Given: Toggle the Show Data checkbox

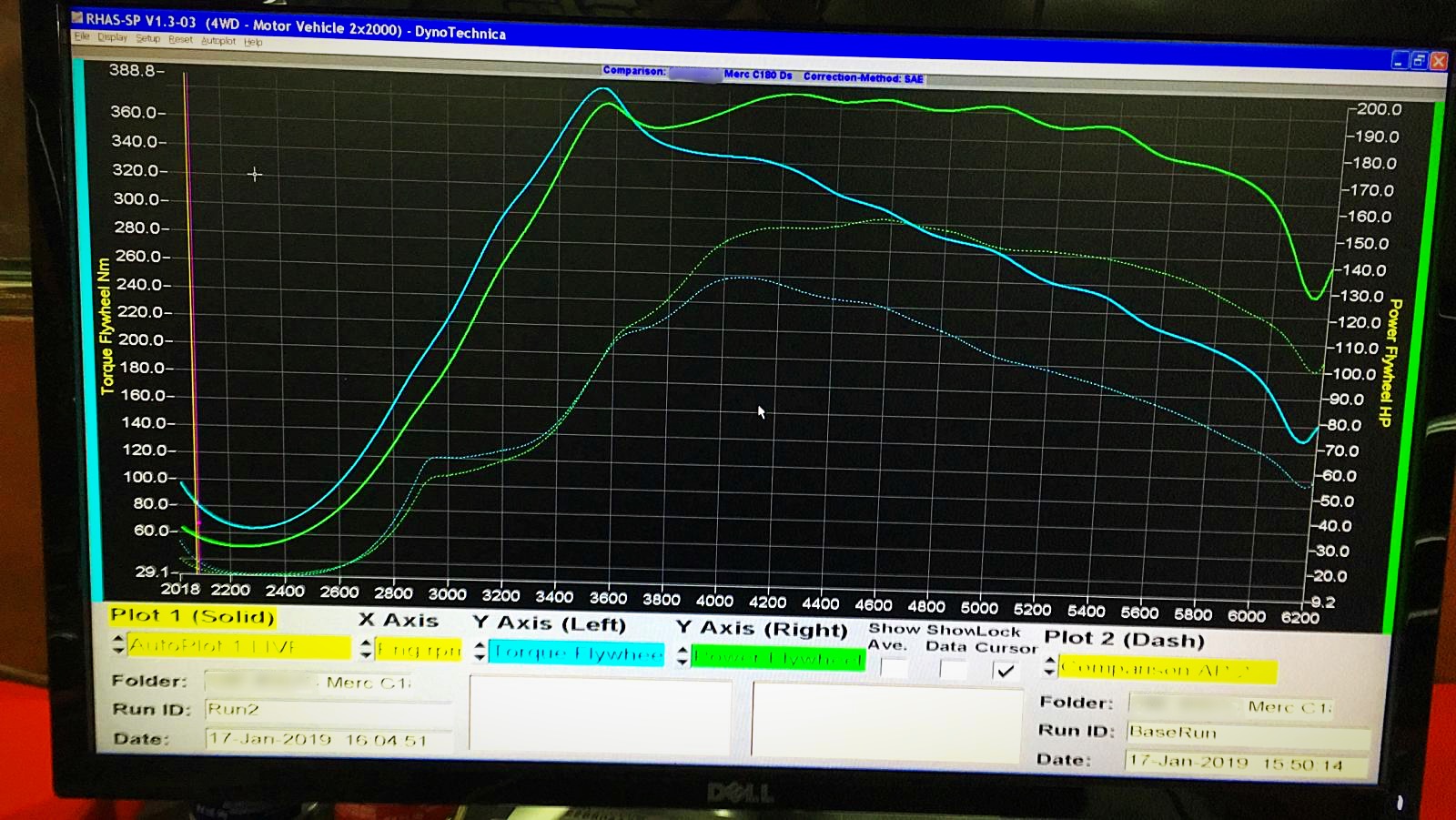Looking at the screenshot, I should pyautogui.click(x=953, y=670).
